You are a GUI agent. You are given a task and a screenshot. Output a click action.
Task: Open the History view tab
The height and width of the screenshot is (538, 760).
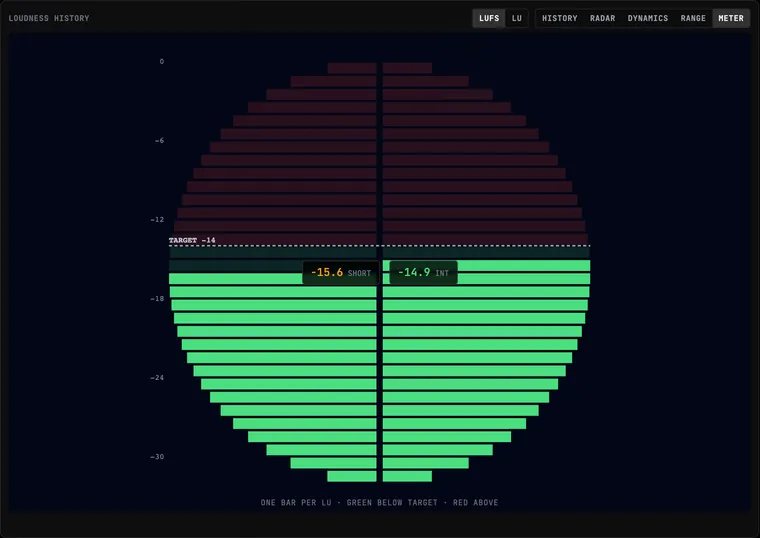point(559,18)
